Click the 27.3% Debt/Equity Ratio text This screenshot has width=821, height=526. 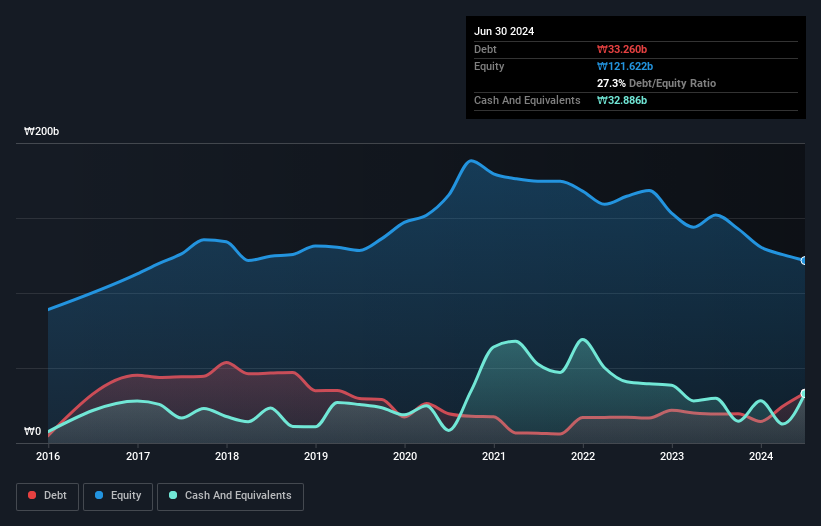click(x=656, y=83)
